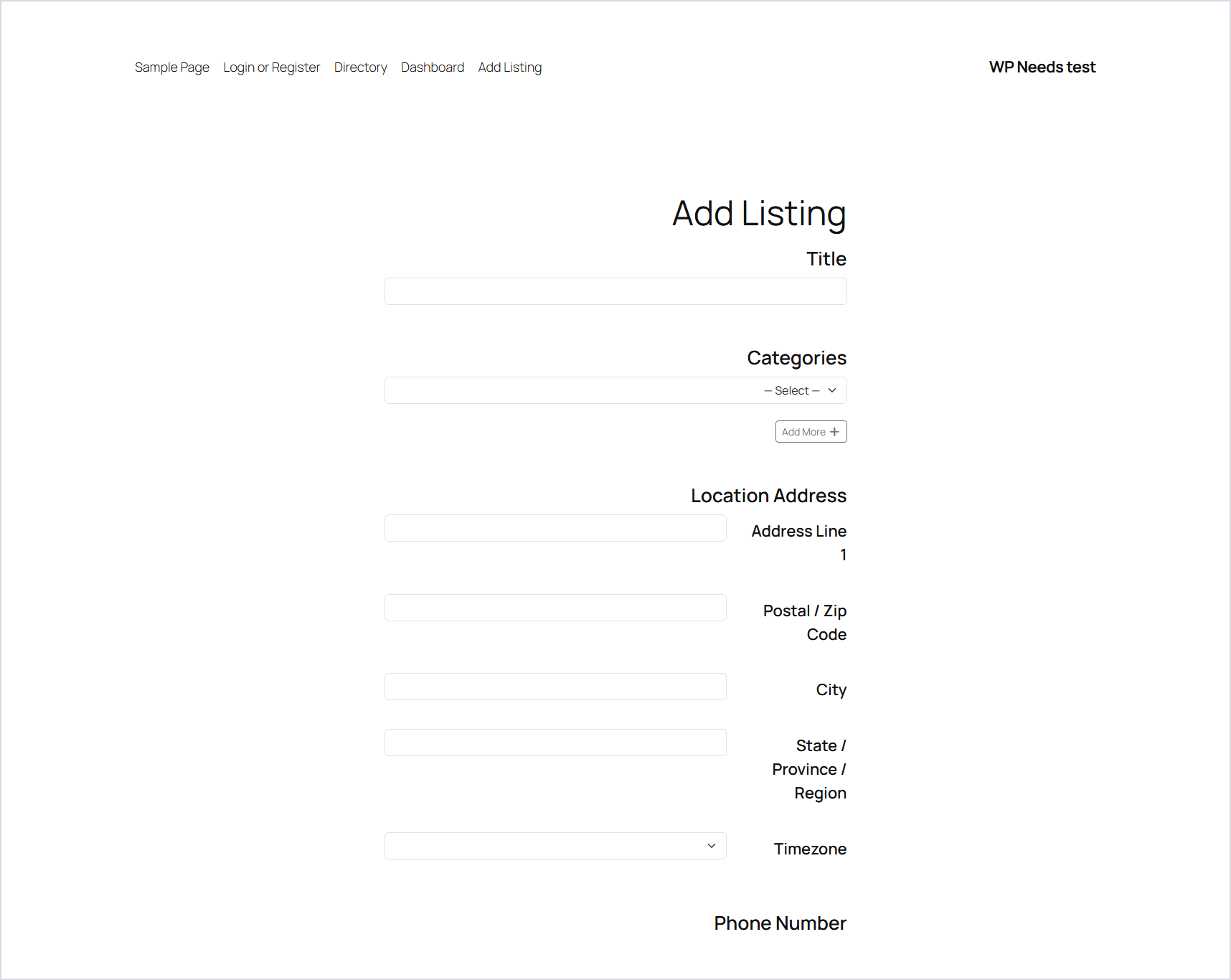Image resolution: width=1231 pixels, height=980 pixels.
Task: Focus the City input field
Action: pyautogui.click(x=555, y=687)
